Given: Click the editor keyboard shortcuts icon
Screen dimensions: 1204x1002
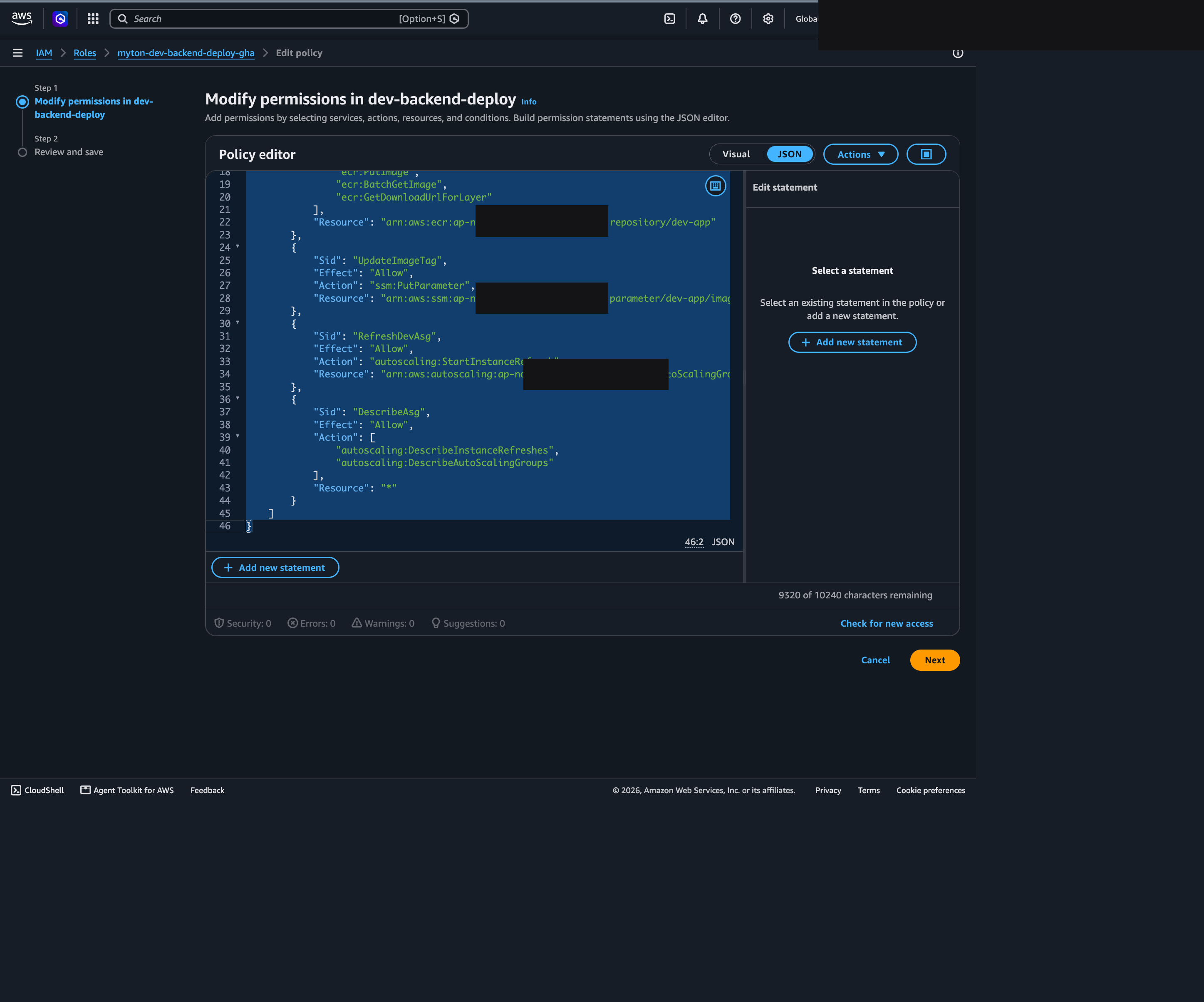Looking at the screenshot, I should tap(715, 186).
